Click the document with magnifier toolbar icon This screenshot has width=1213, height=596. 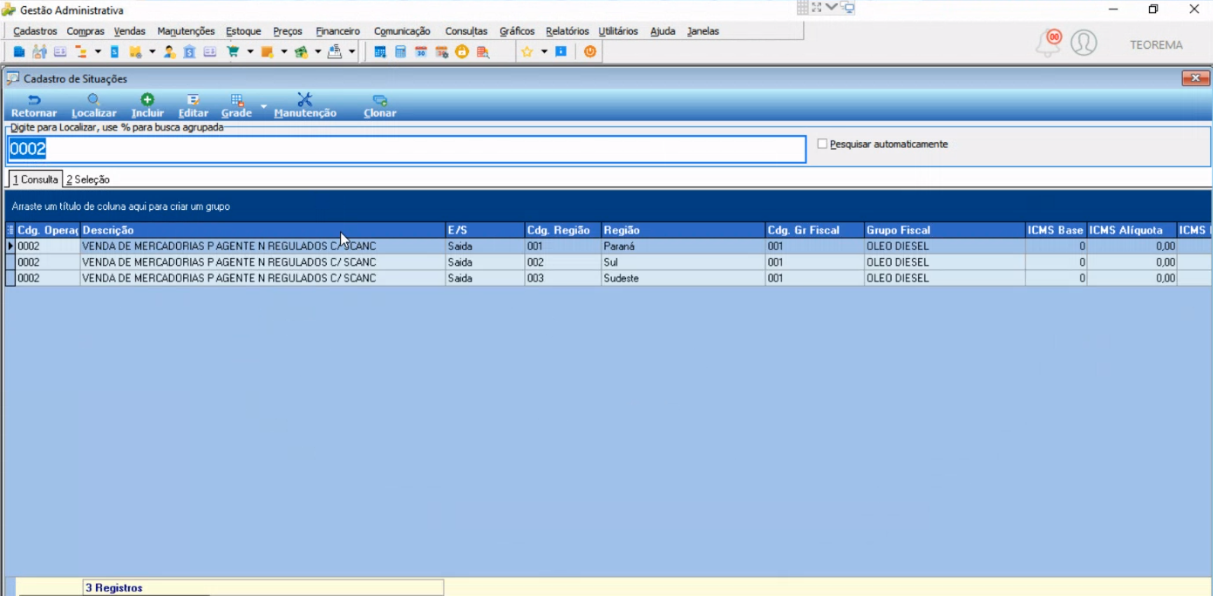click(483, 51)
